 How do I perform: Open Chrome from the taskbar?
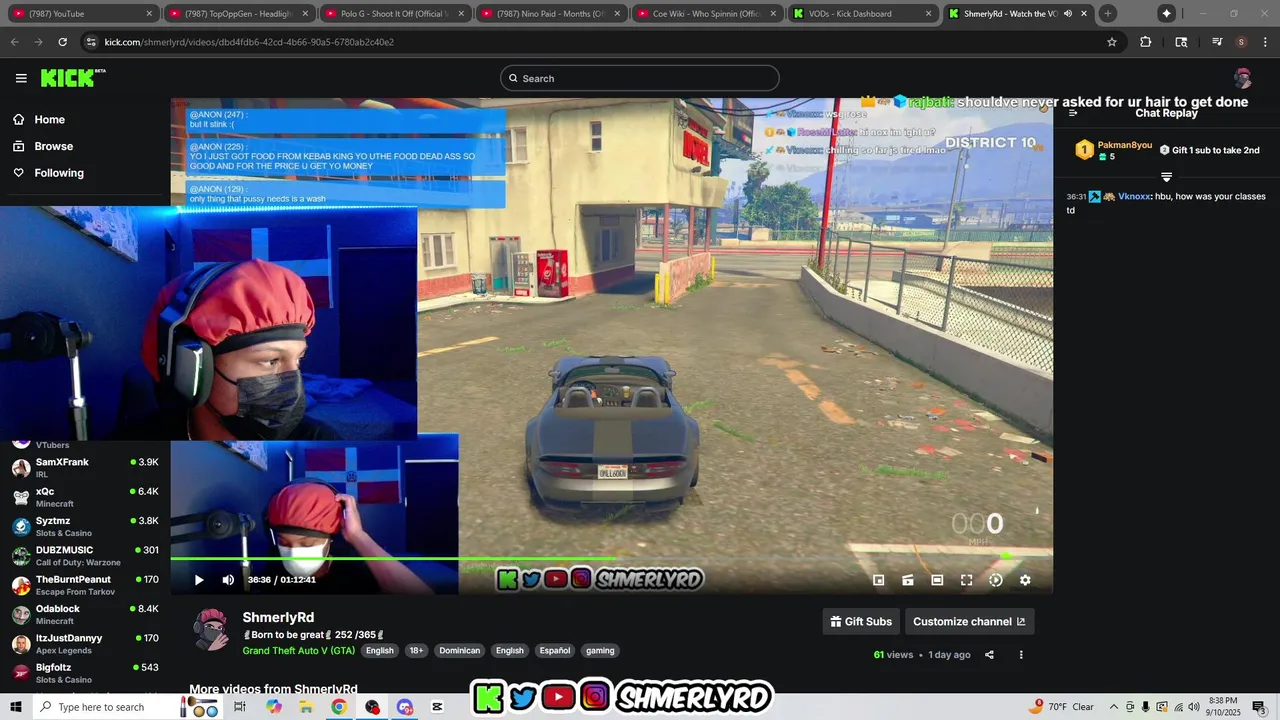pos(339,707)
